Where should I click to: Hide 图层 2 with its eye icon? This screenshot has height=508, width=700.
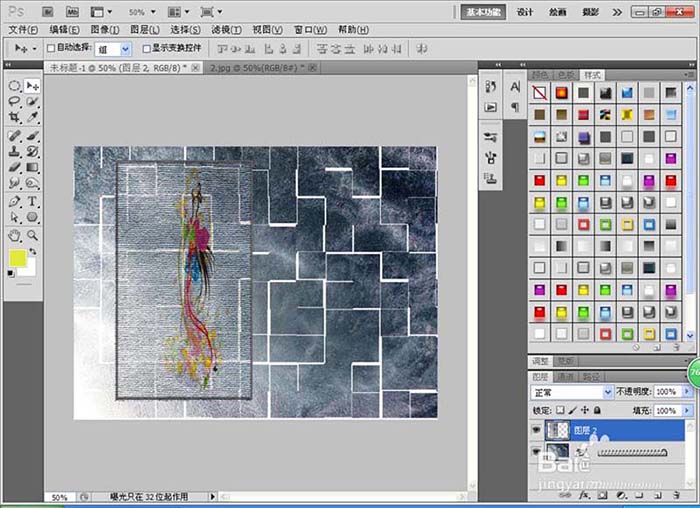[536, 430]
